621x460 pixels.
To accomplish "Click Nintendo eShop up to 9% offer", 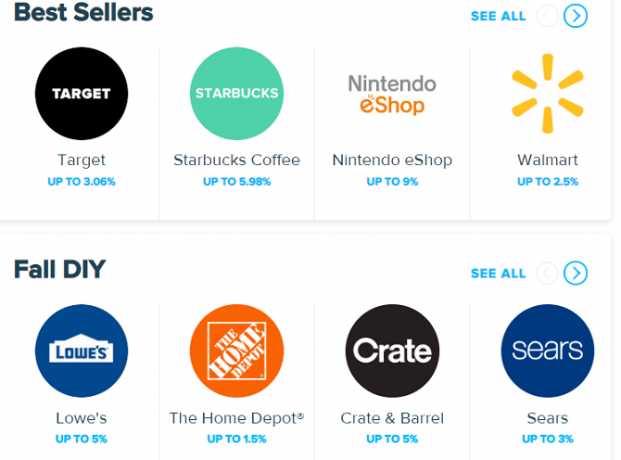I will click(x=392, y=181).
